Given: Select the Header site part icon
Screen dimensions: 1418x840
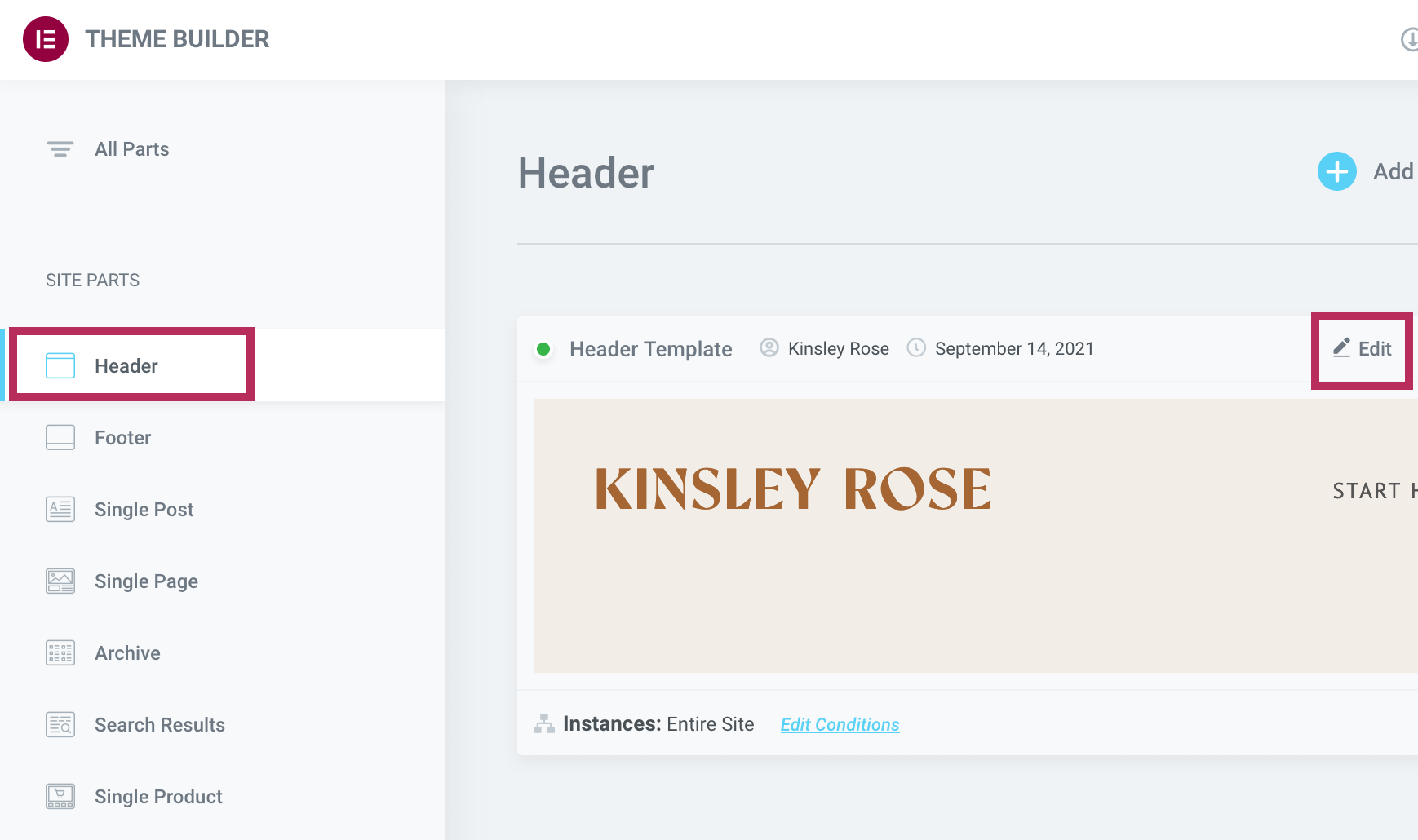Looking at the screenshot, I should pyautogui.click(x=60, y=365).
